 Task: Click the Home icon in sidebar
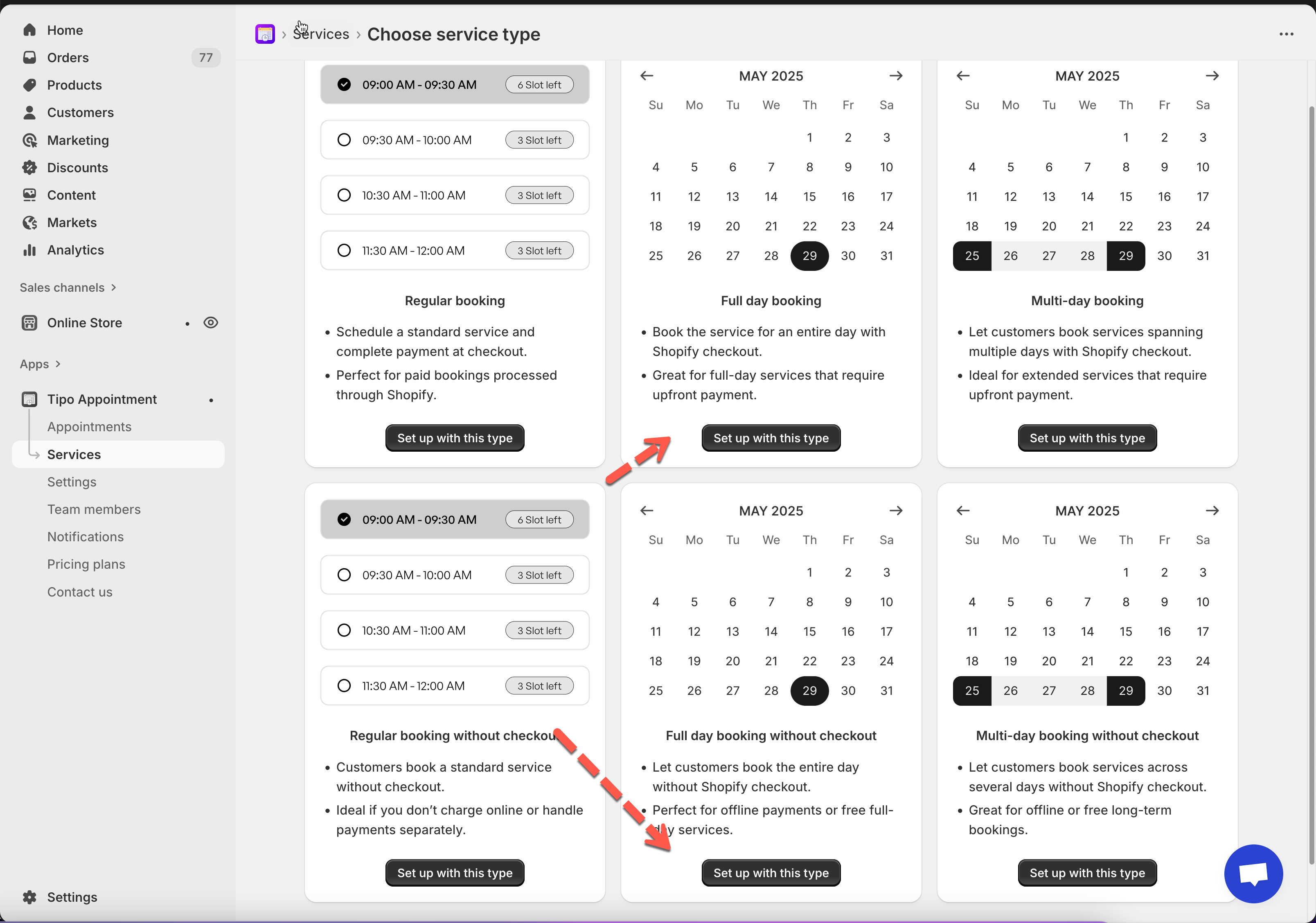point(30,30)
